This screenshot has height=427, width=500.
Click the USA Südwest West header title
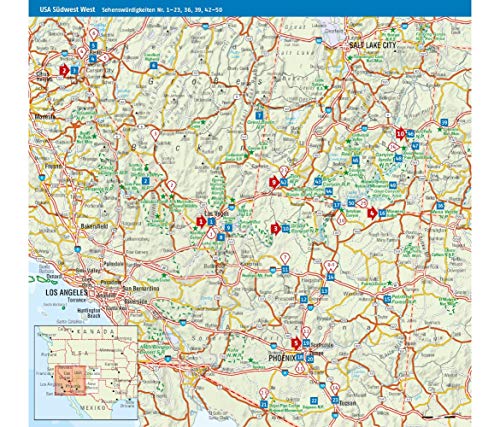click(67, 10)
